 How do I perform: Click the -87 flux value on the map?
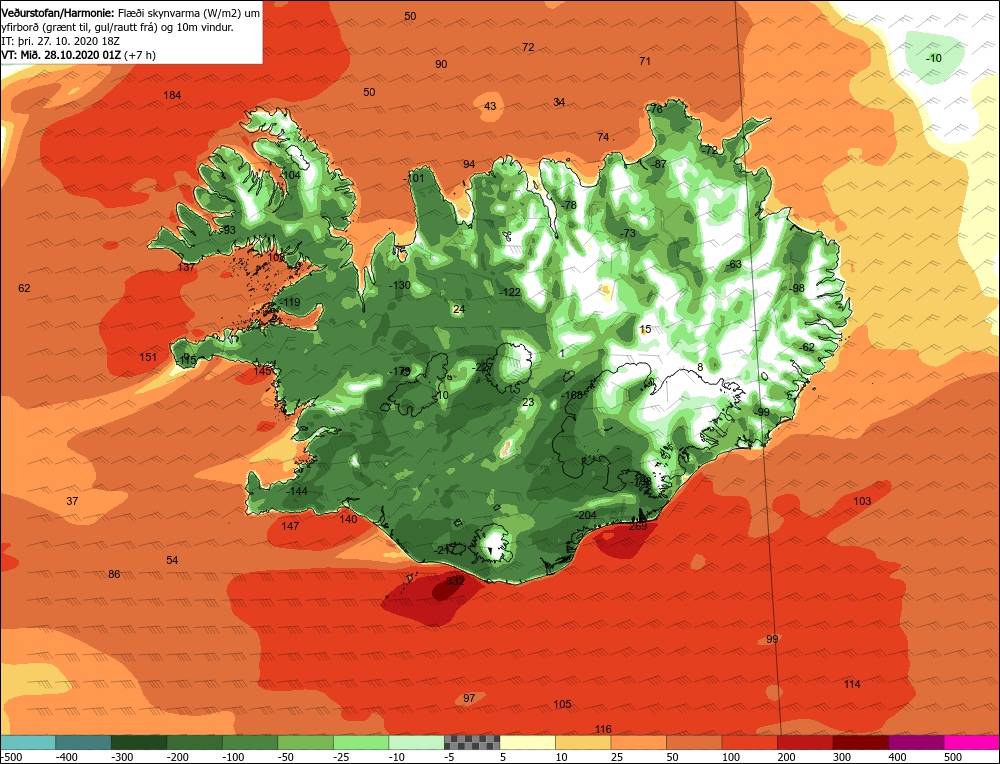pos(658,164)
